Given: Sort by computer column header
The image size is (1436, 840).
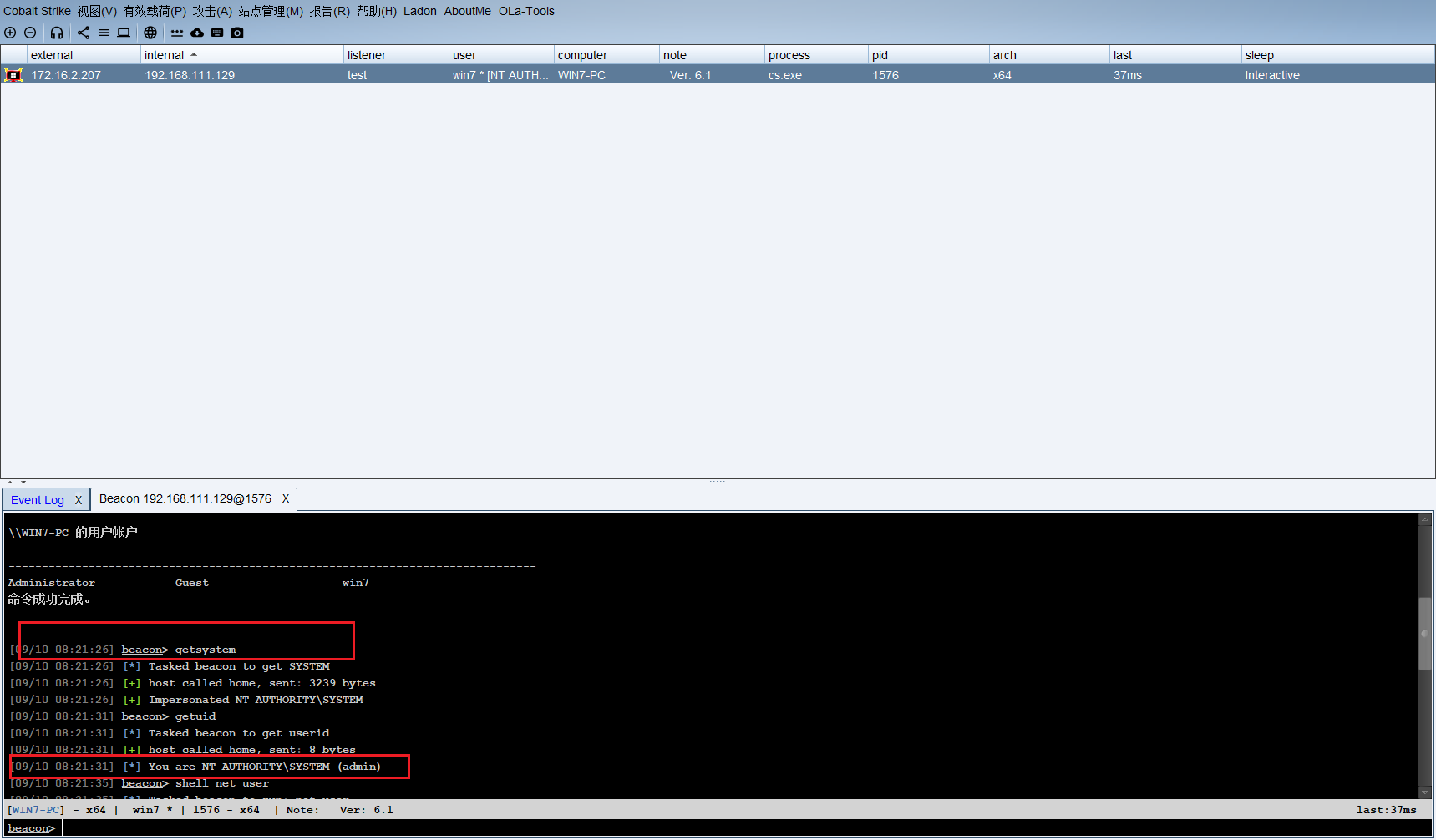Looking at the screenshot, I should pyautogui.click(x=606, y=55).
